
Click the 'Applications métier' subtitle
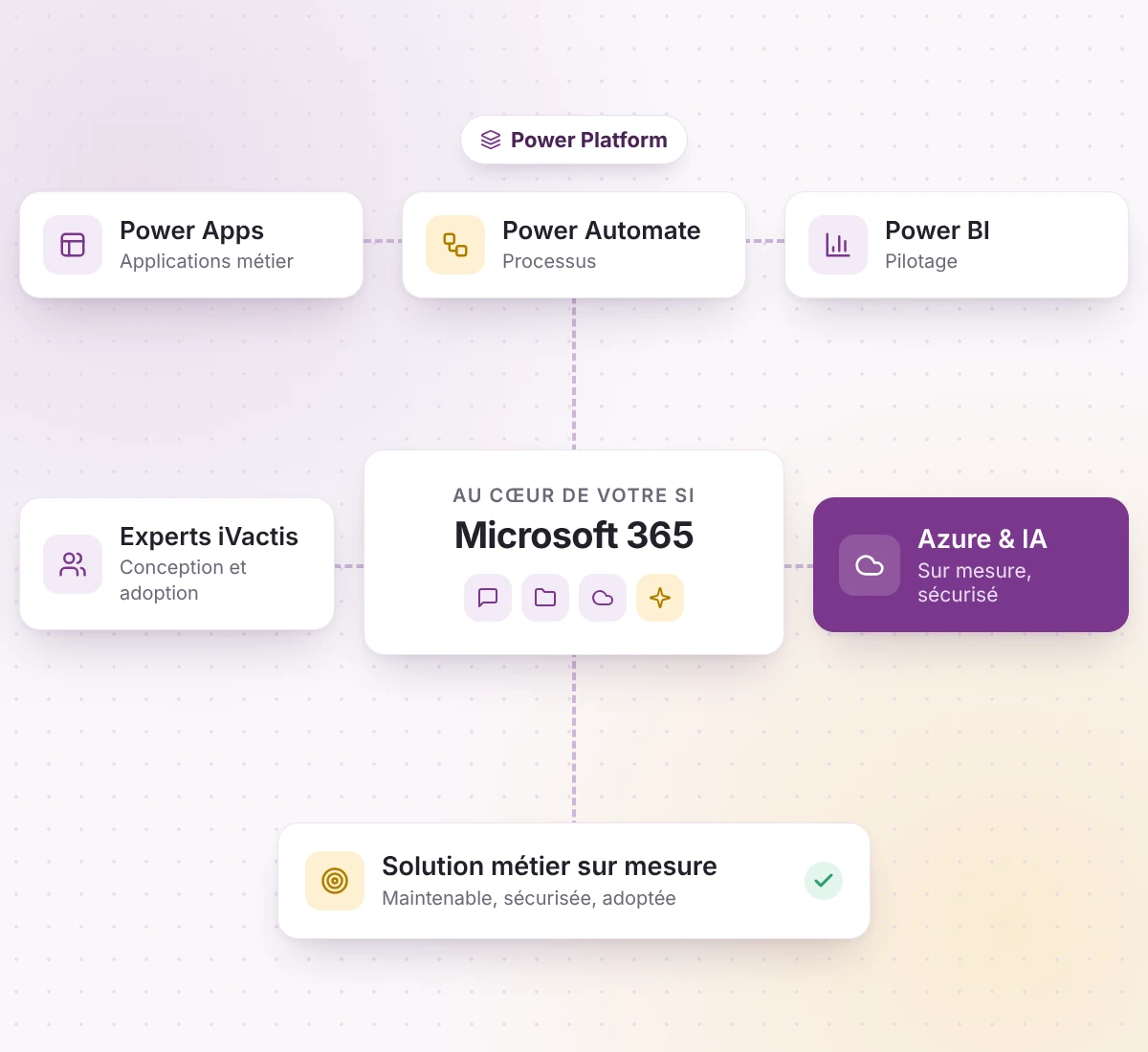click(207, 261)
